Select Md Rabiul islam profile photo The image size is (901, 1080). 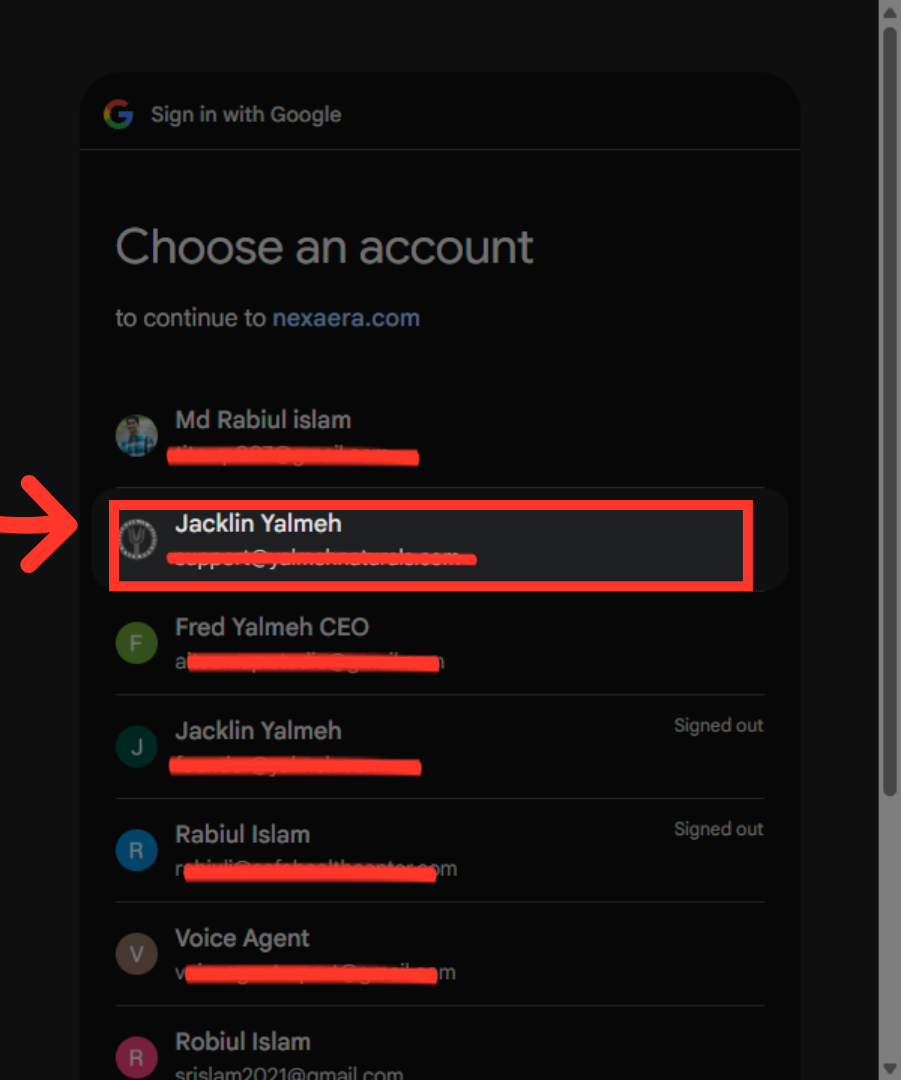136,435
